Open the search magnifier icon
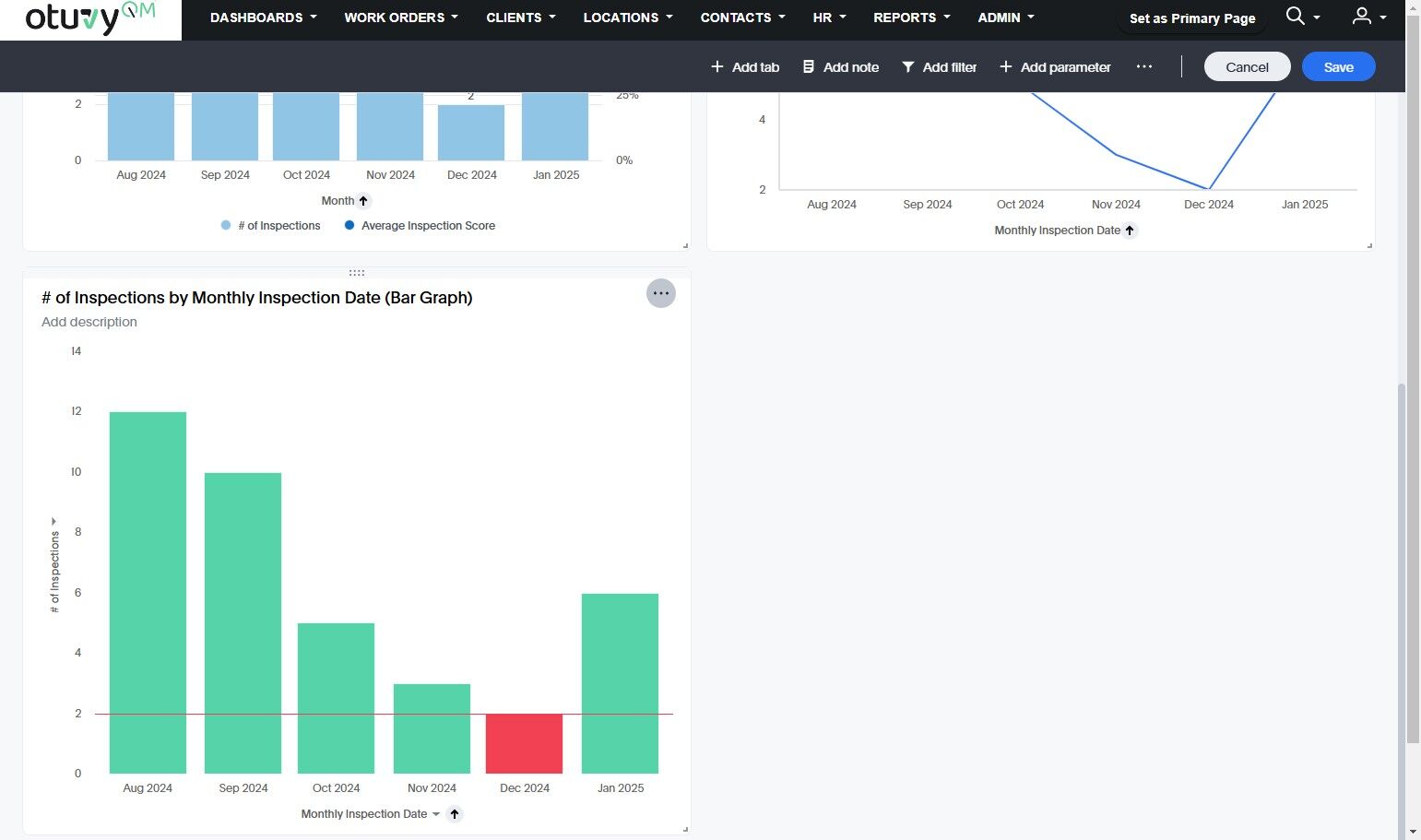Viewport: 1421px width, 840px height. [x=1295, y=16]
